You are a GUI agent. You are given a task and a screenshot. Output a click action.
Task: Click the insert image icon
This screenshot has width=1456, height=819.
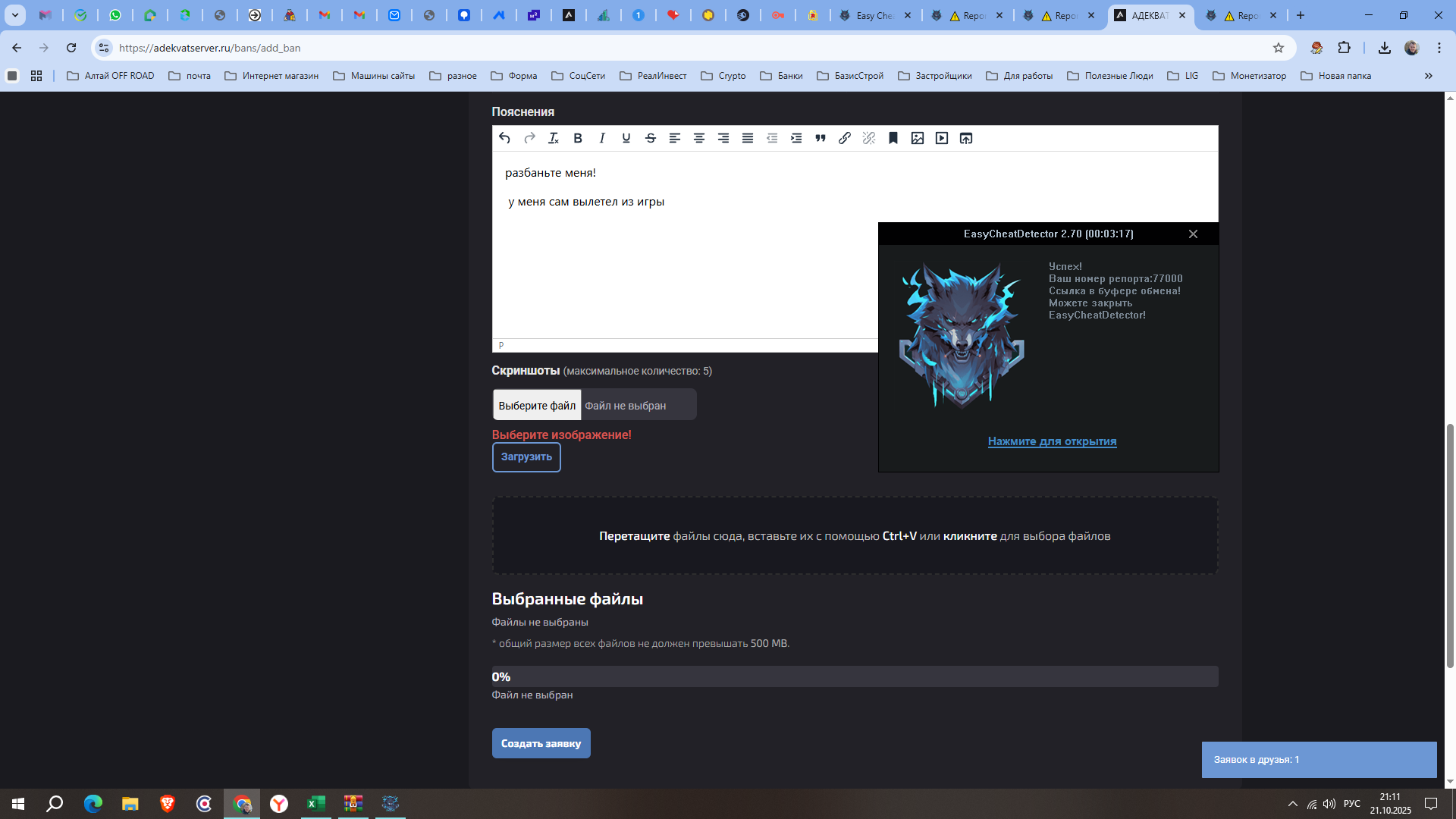pyautogui.click(x=918, y=138)
